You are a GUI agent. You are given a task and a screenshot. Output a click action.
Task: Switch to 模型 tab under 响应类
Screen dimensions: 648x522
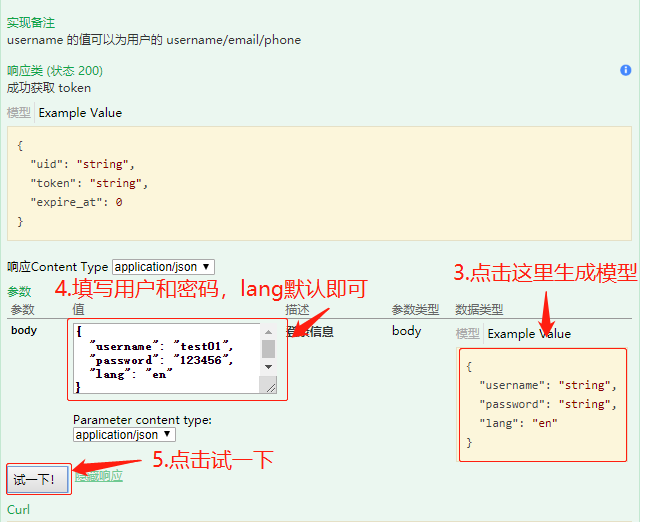point(18,113)
